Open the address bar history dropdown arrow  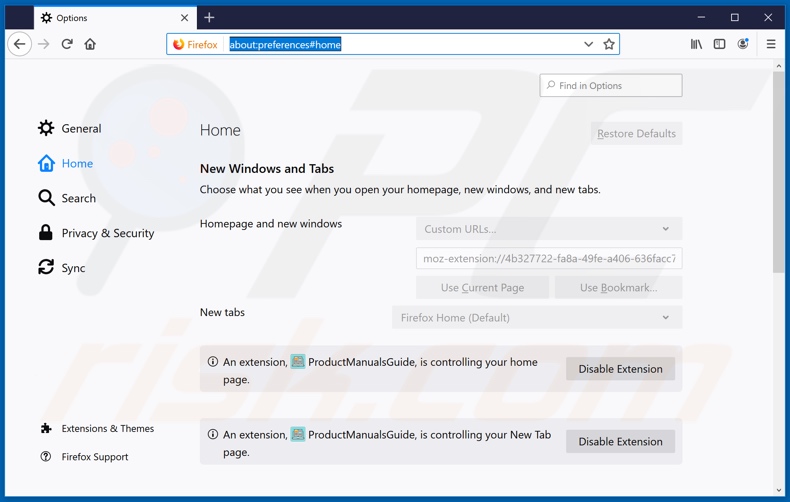(588, 44)
